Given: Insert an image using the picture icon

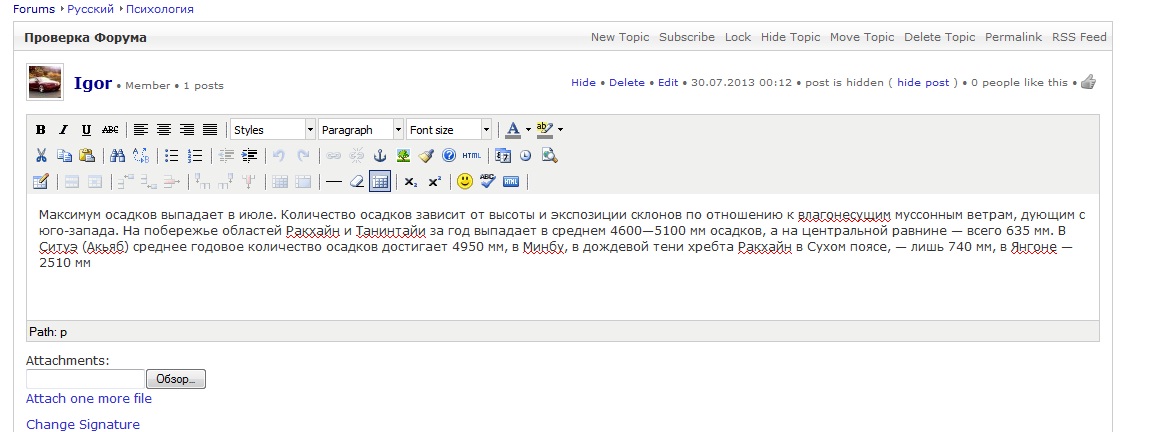Looking at the screenshot, I should 403,156.
